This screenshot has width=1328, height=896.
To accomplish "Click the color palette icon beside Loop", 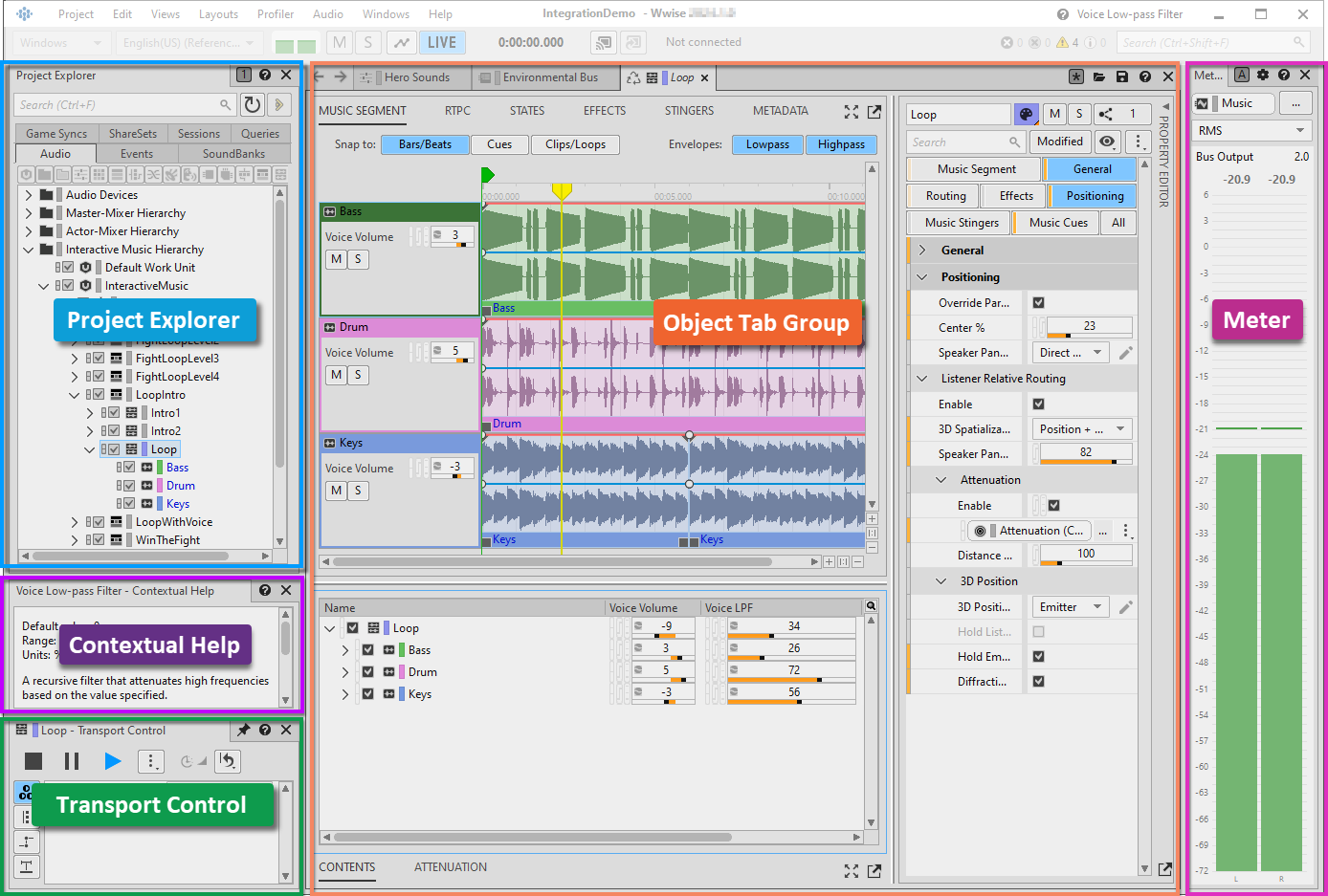I will click(x=1025, y=114).
